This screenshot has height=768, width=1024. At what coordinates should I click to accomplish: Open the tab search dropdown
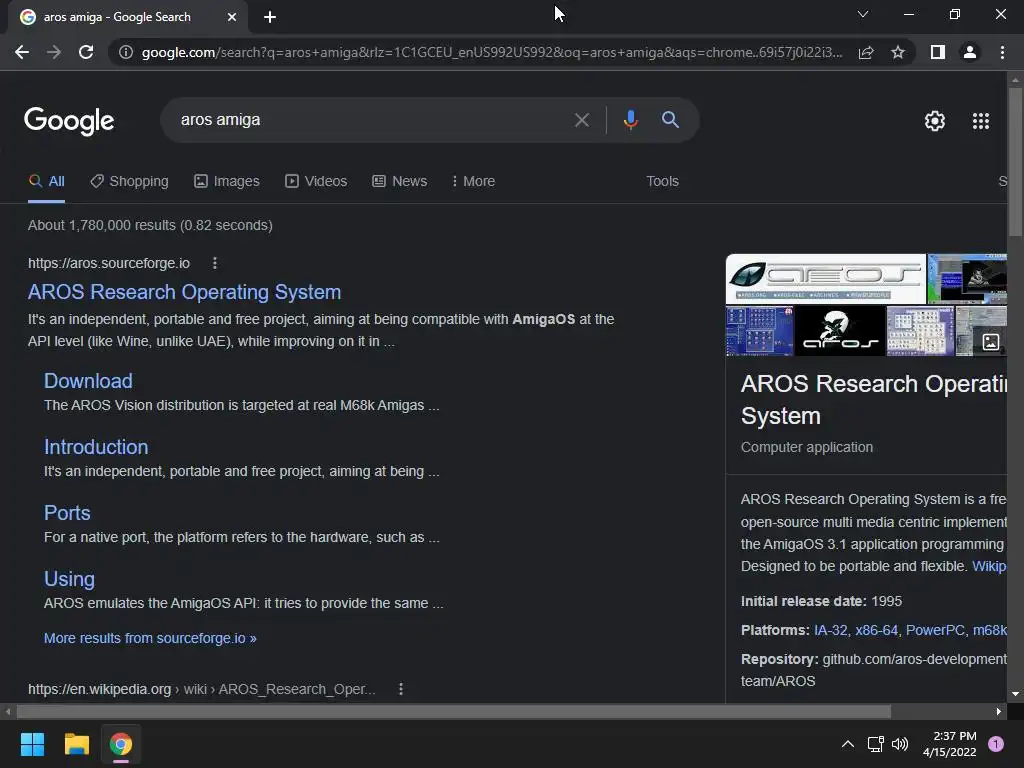tap(863, 14)
